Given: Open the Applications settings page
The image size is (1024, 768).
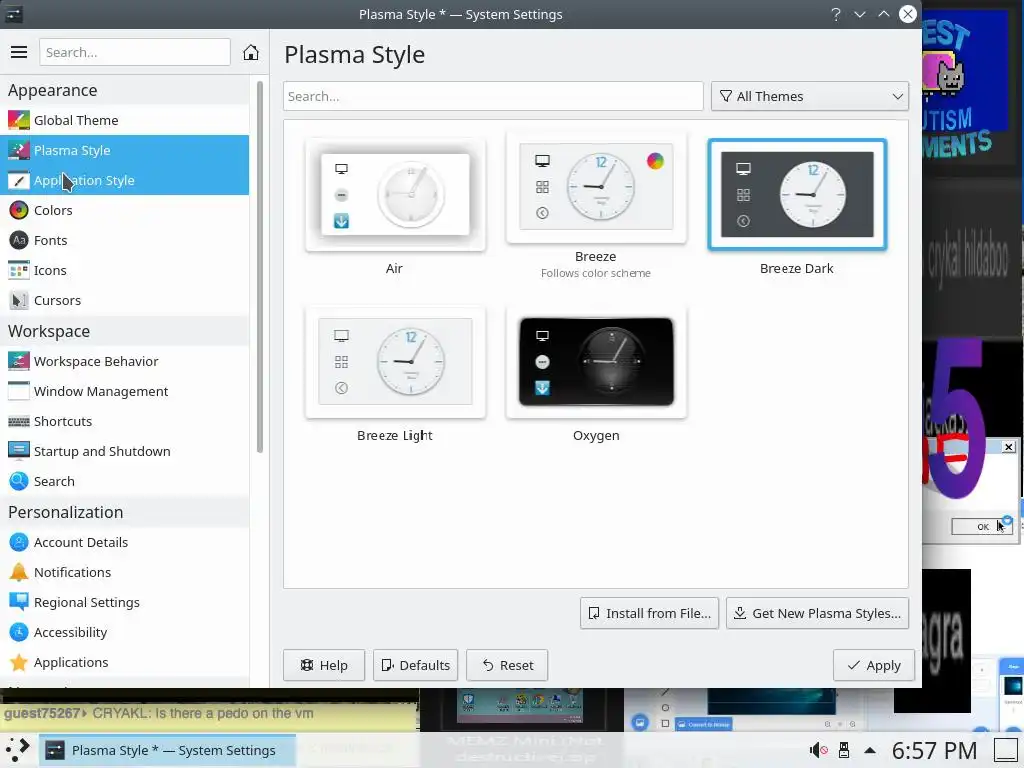Looking at the screenshot, I should coord(124,662).
